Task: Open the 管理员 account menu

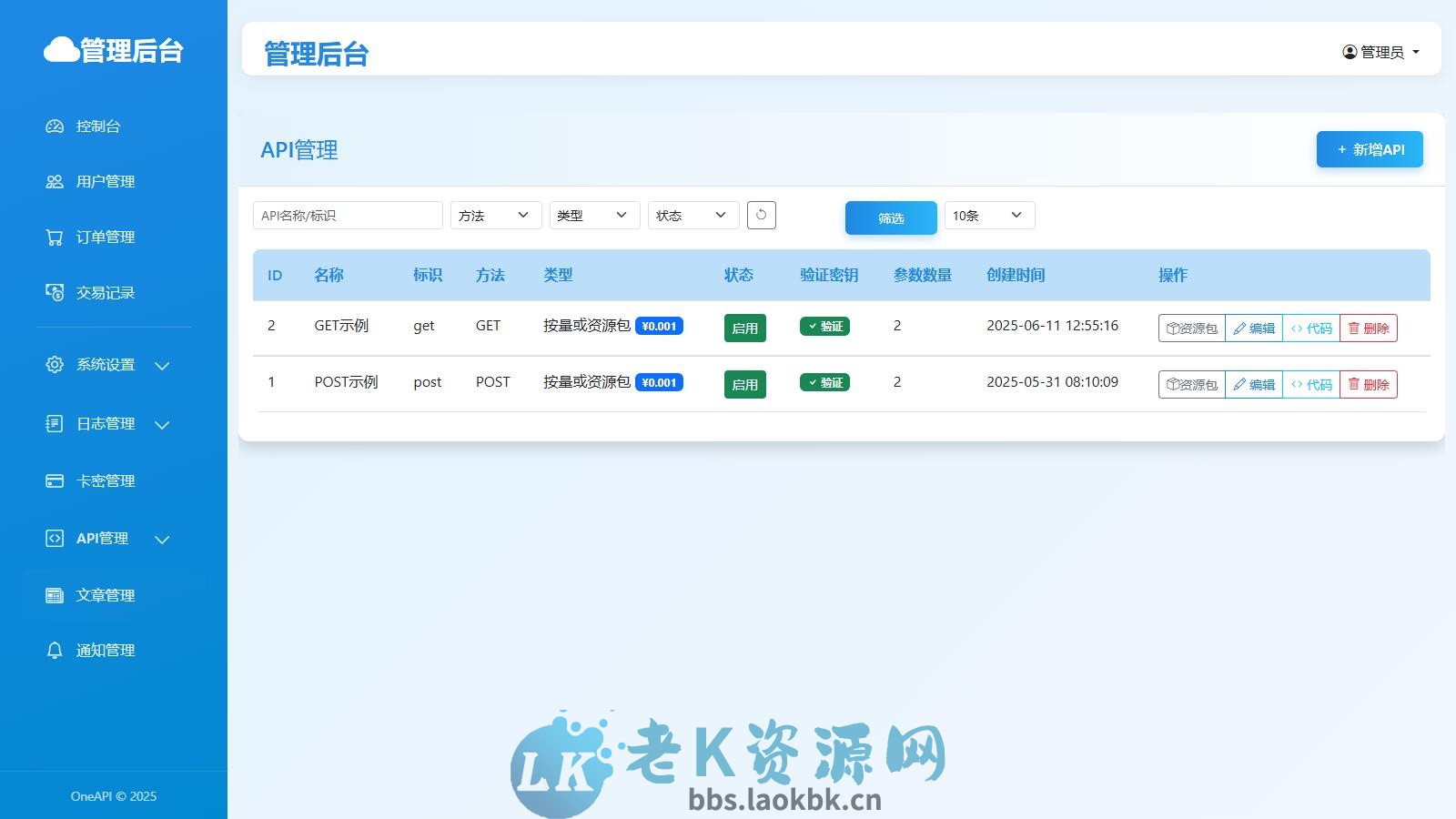Action: pyautogui.click(x=1381, y=51)
